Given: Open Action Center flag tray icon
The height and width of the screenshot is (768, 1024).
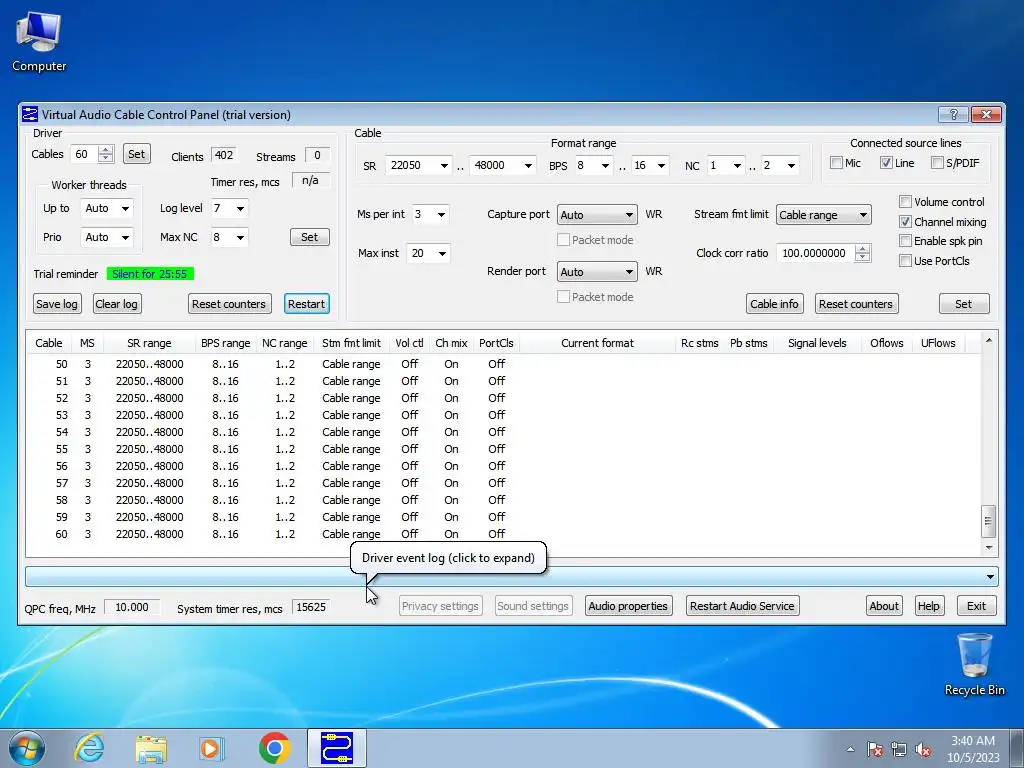Looking at the screenshot, I should pyautogui.click(x=874, y=749).
